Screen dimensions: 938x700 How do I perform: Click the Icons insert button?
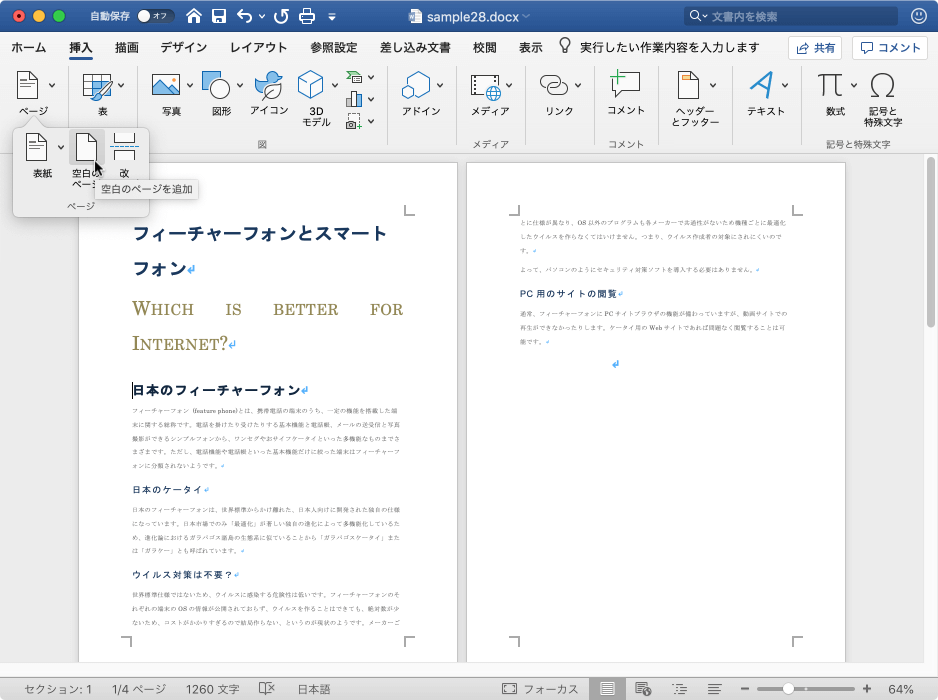point(268,86)
